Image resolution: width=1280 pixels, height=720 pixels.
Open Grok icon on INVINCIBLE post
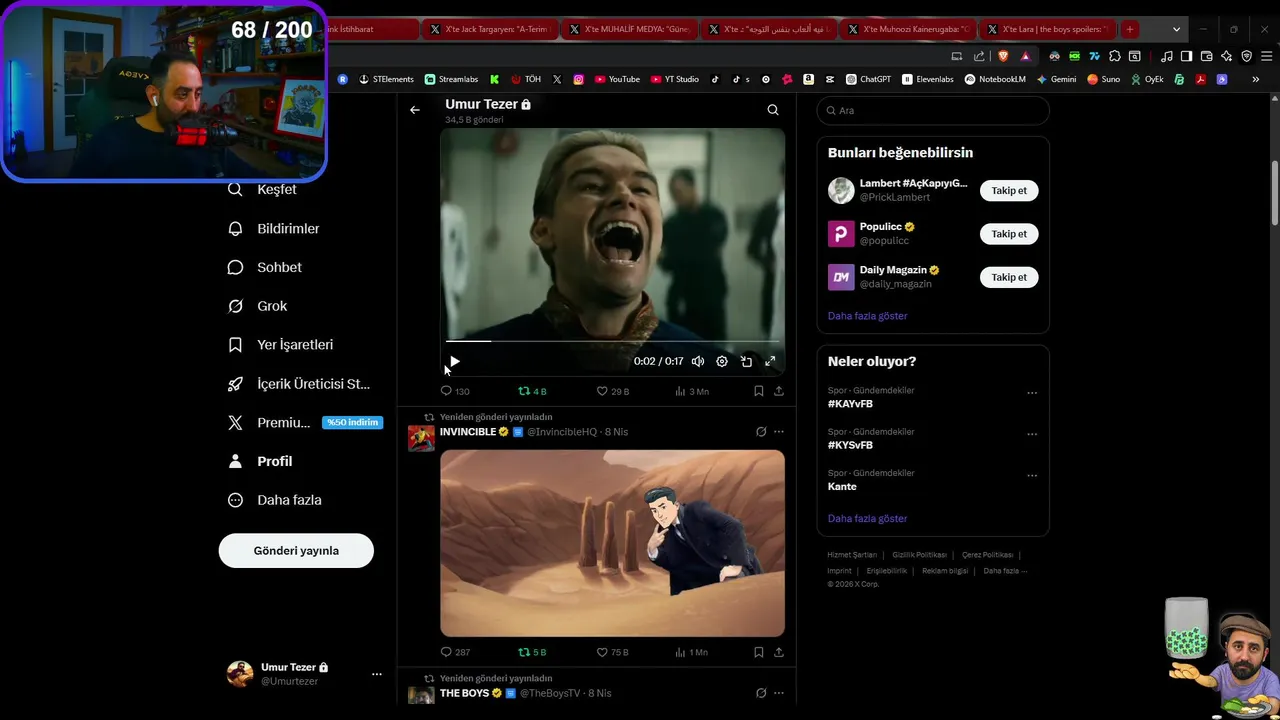[761, 432]
